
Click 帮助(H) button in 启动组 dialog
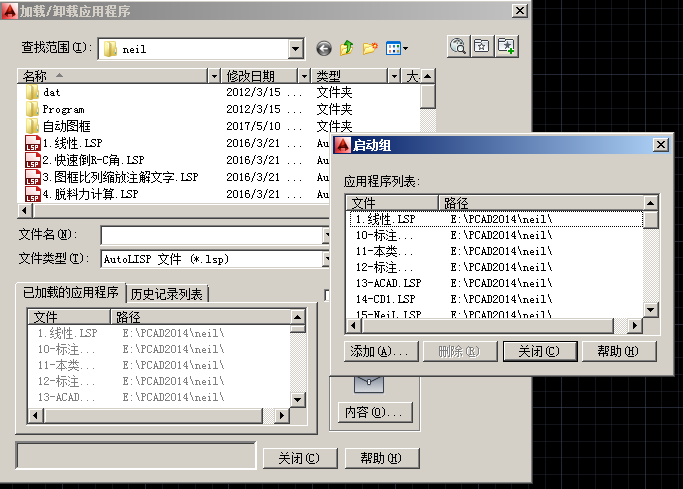619,351
